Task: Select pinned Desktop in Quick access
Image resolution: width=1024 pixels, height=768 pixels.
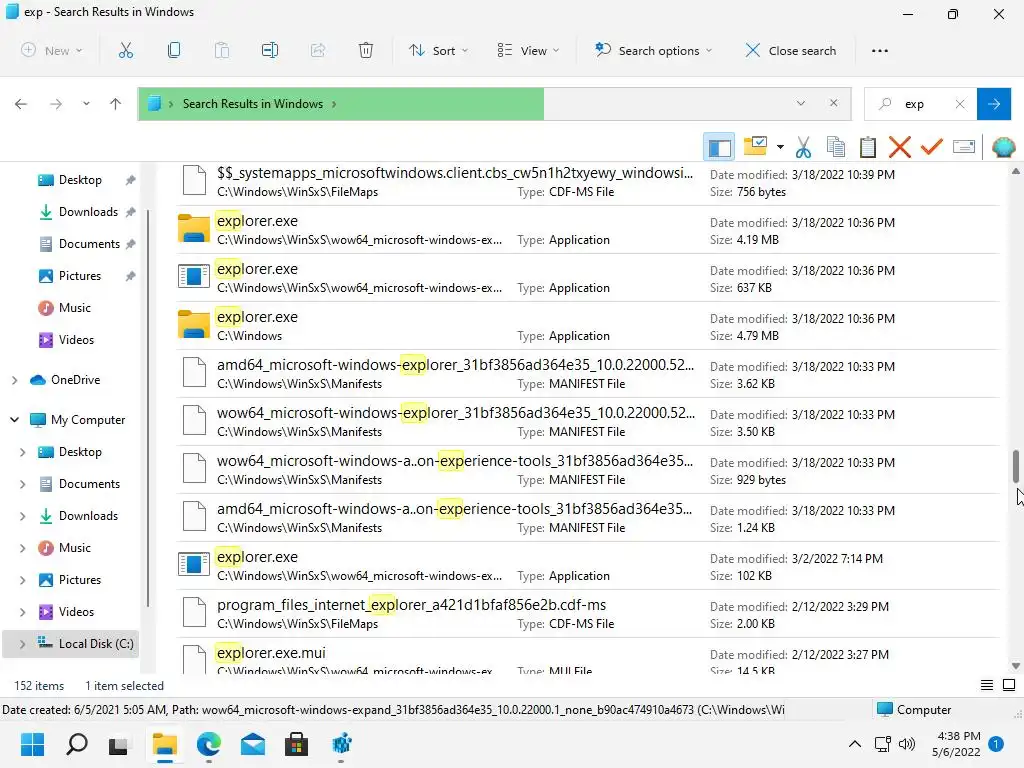Action: pyautogui.click(x=80, y=180)
